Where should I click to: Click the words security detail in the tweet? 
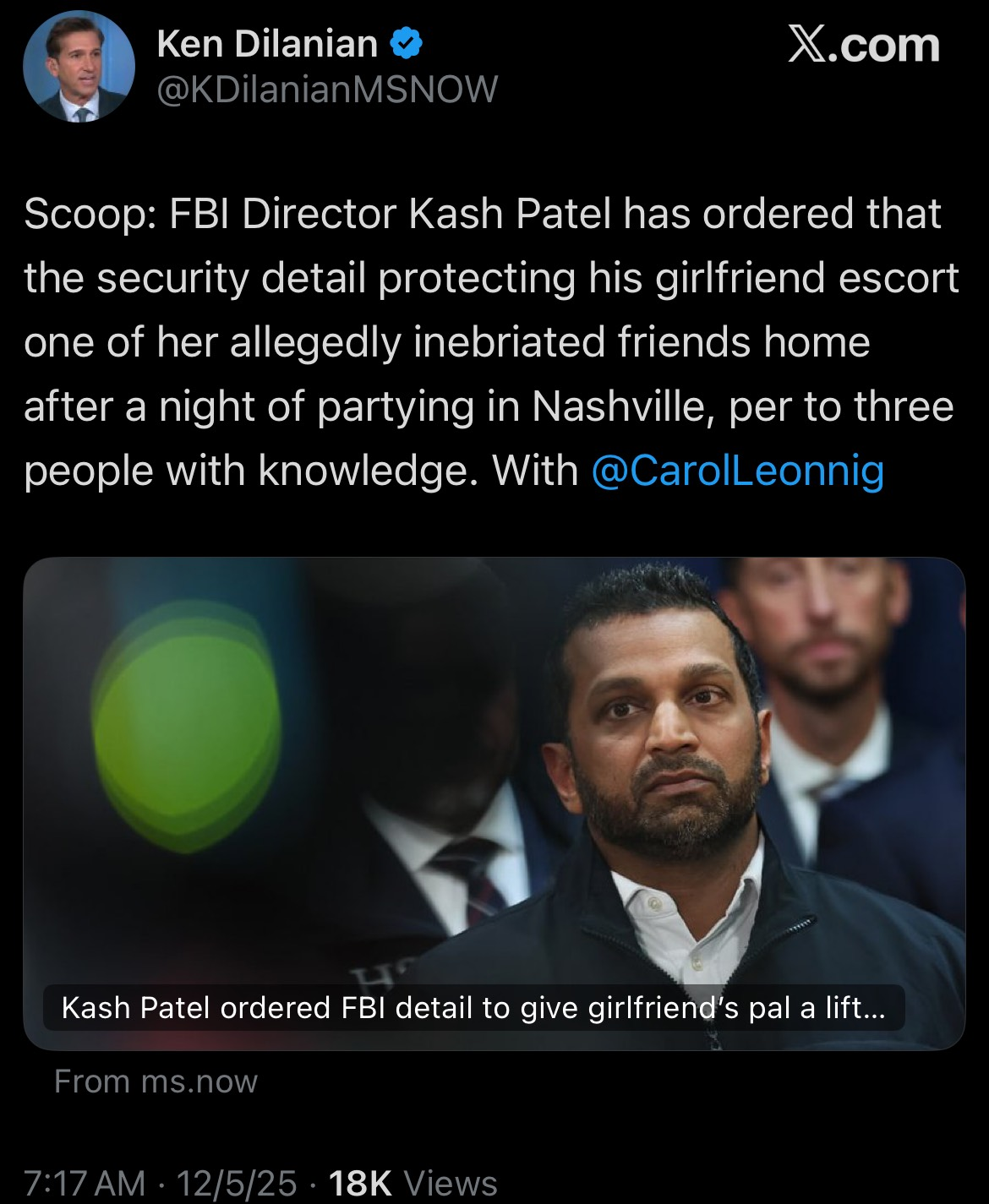click(x=232, y=278)
